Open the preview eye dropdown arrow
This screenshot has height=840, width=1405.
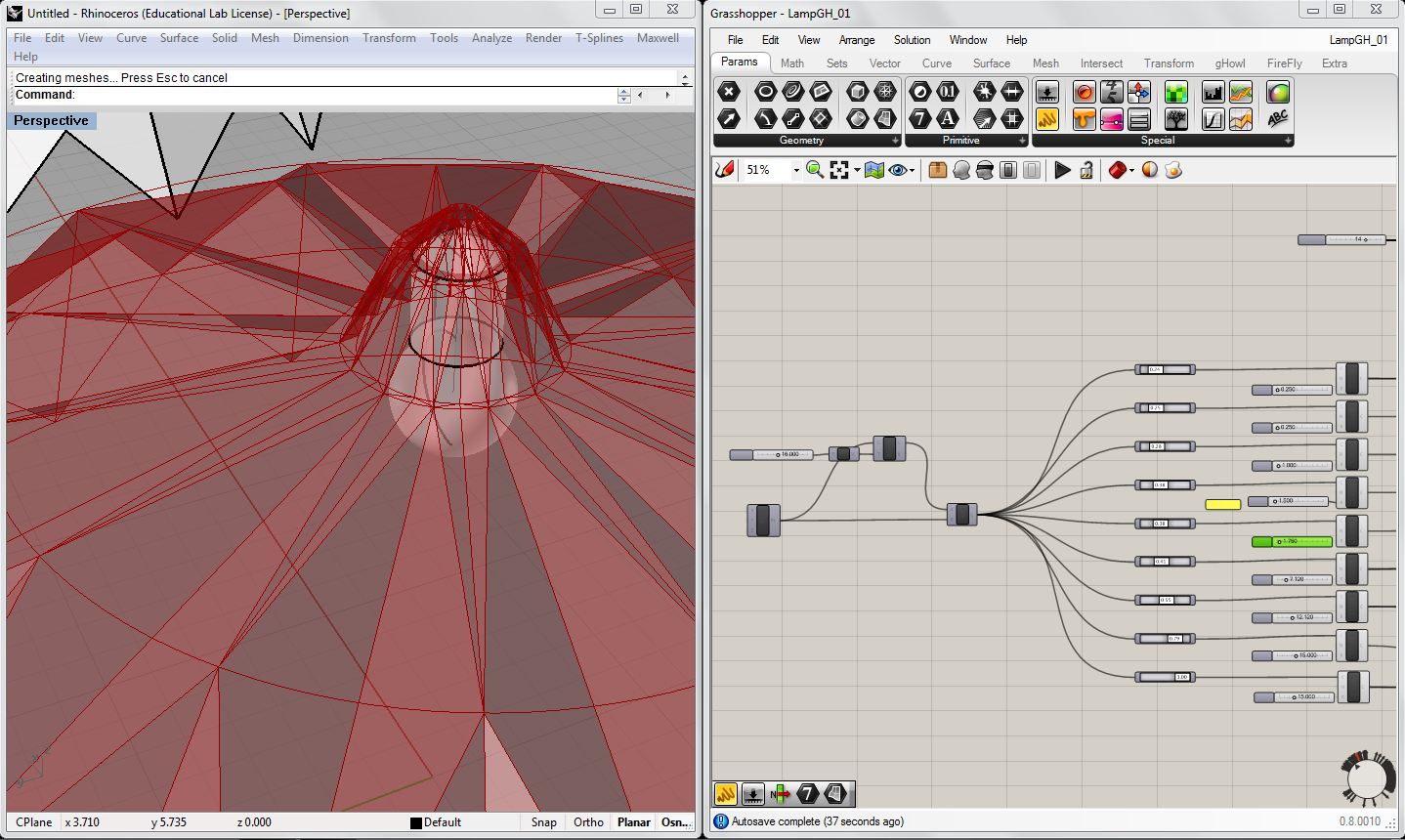coord(912,170)
